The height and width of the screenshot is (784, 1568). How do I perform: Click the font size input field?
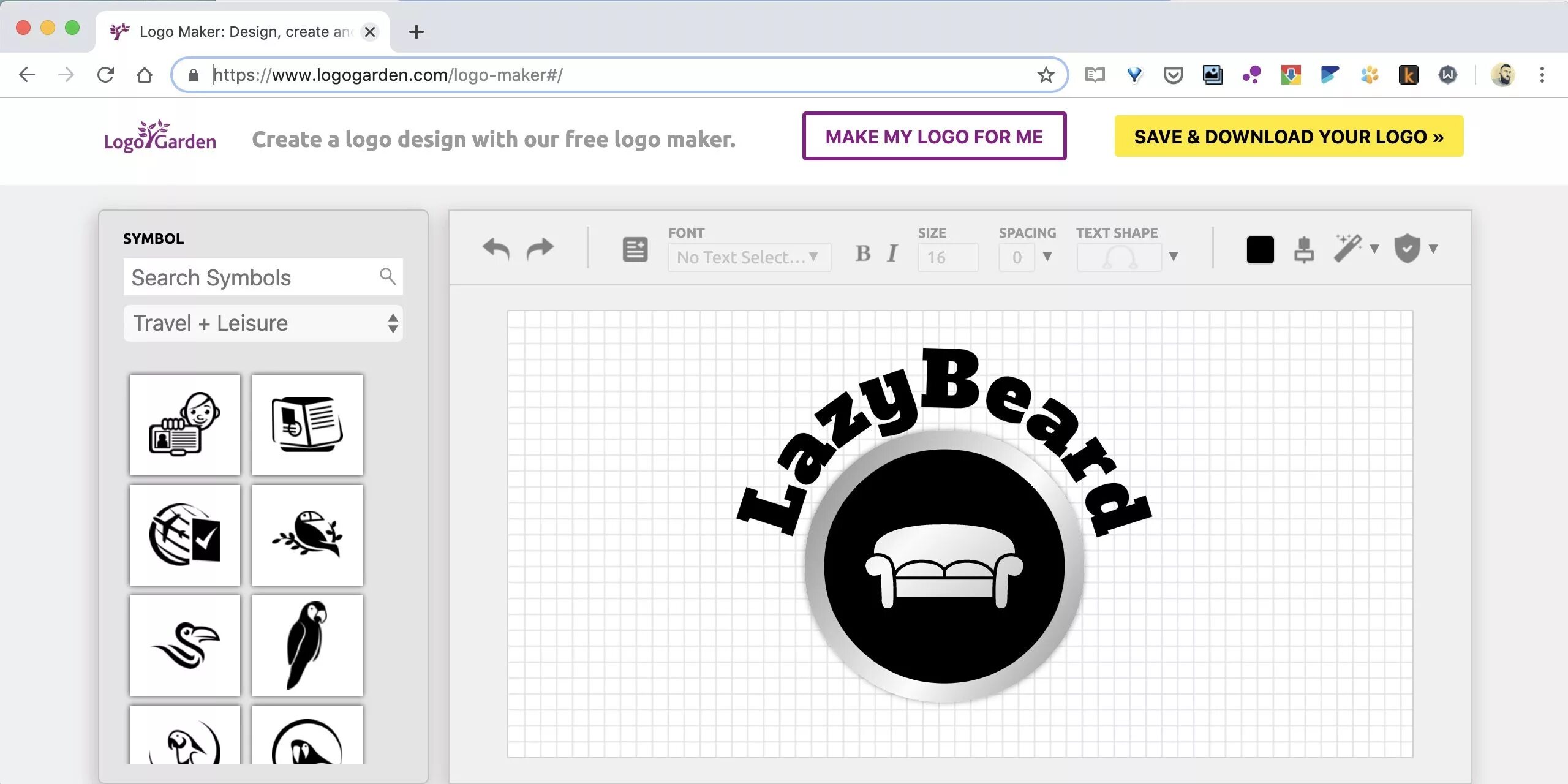(948, 257)
